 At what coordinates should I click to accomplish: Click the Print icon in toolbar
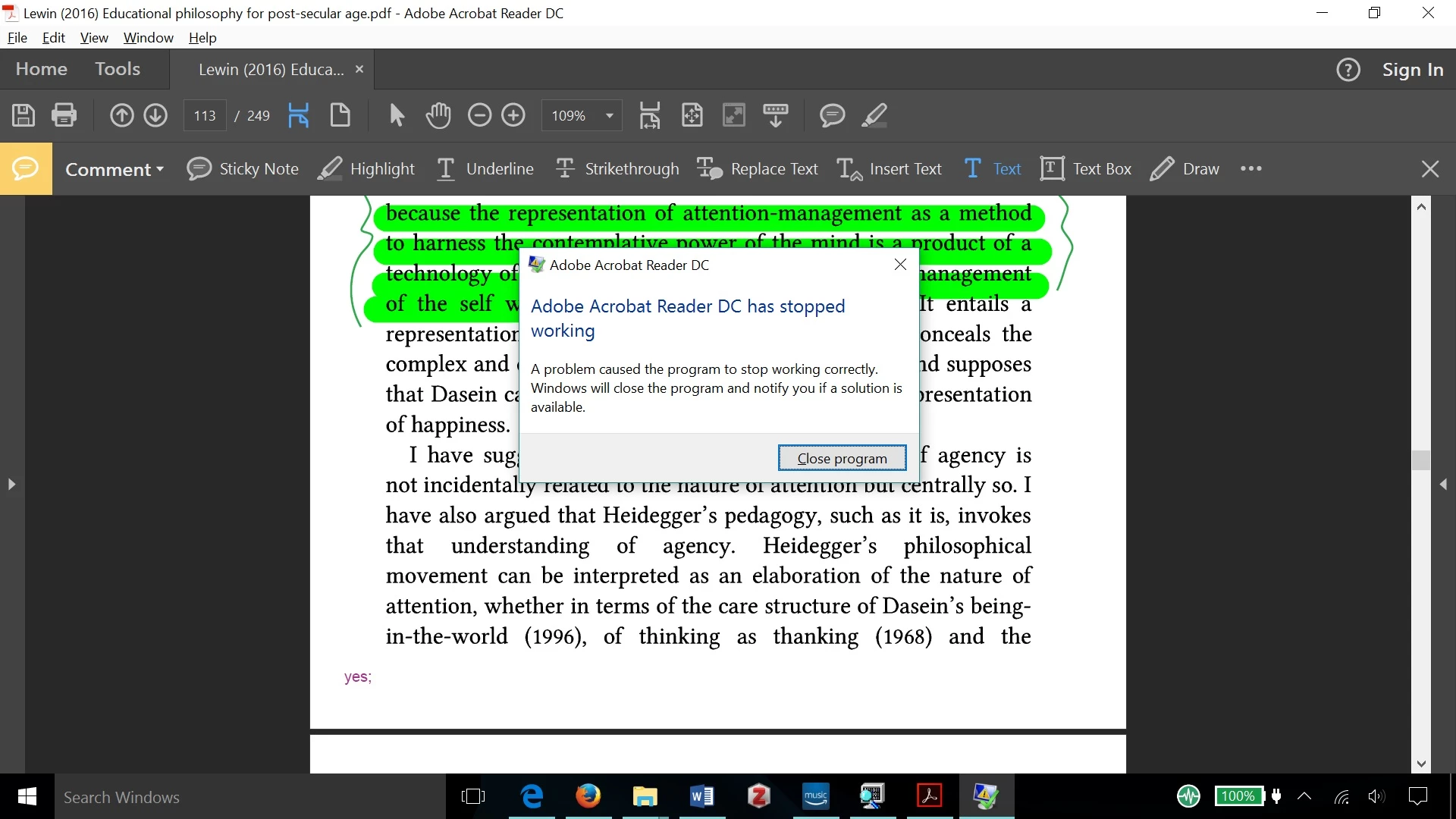click(64, 115)
